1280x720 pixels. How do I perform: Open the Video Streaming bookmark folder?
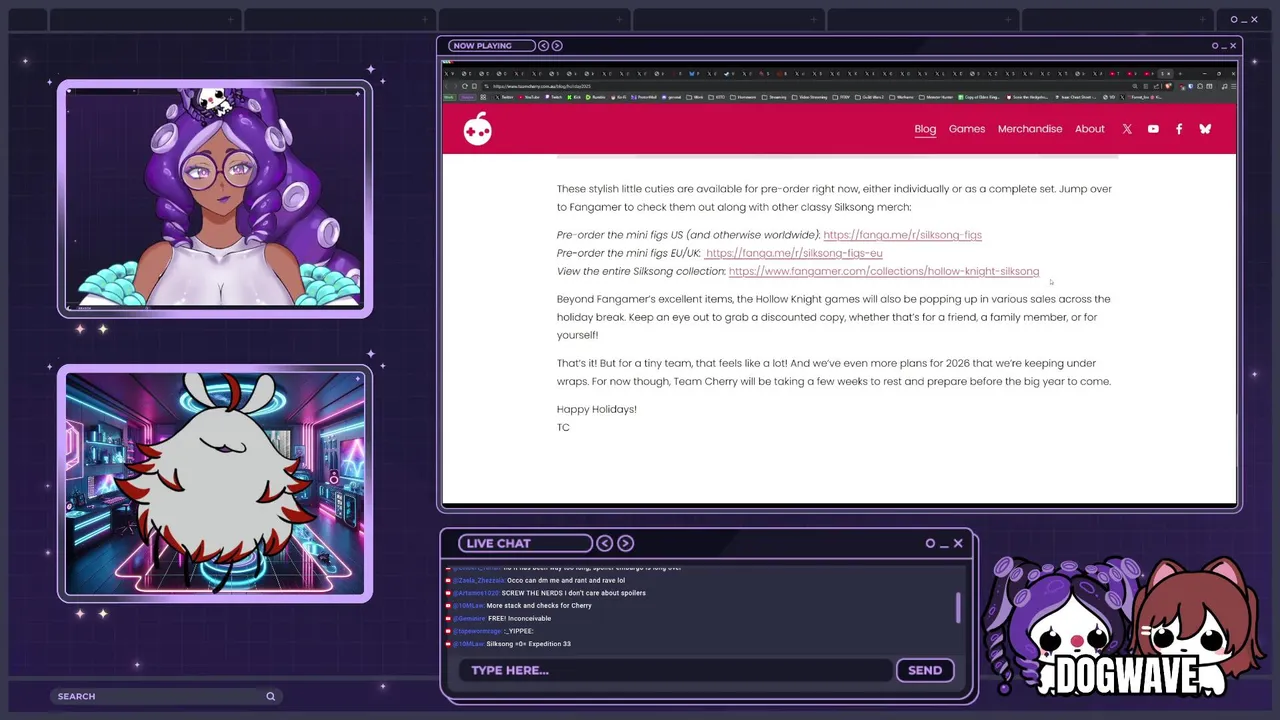coord(808,97)
